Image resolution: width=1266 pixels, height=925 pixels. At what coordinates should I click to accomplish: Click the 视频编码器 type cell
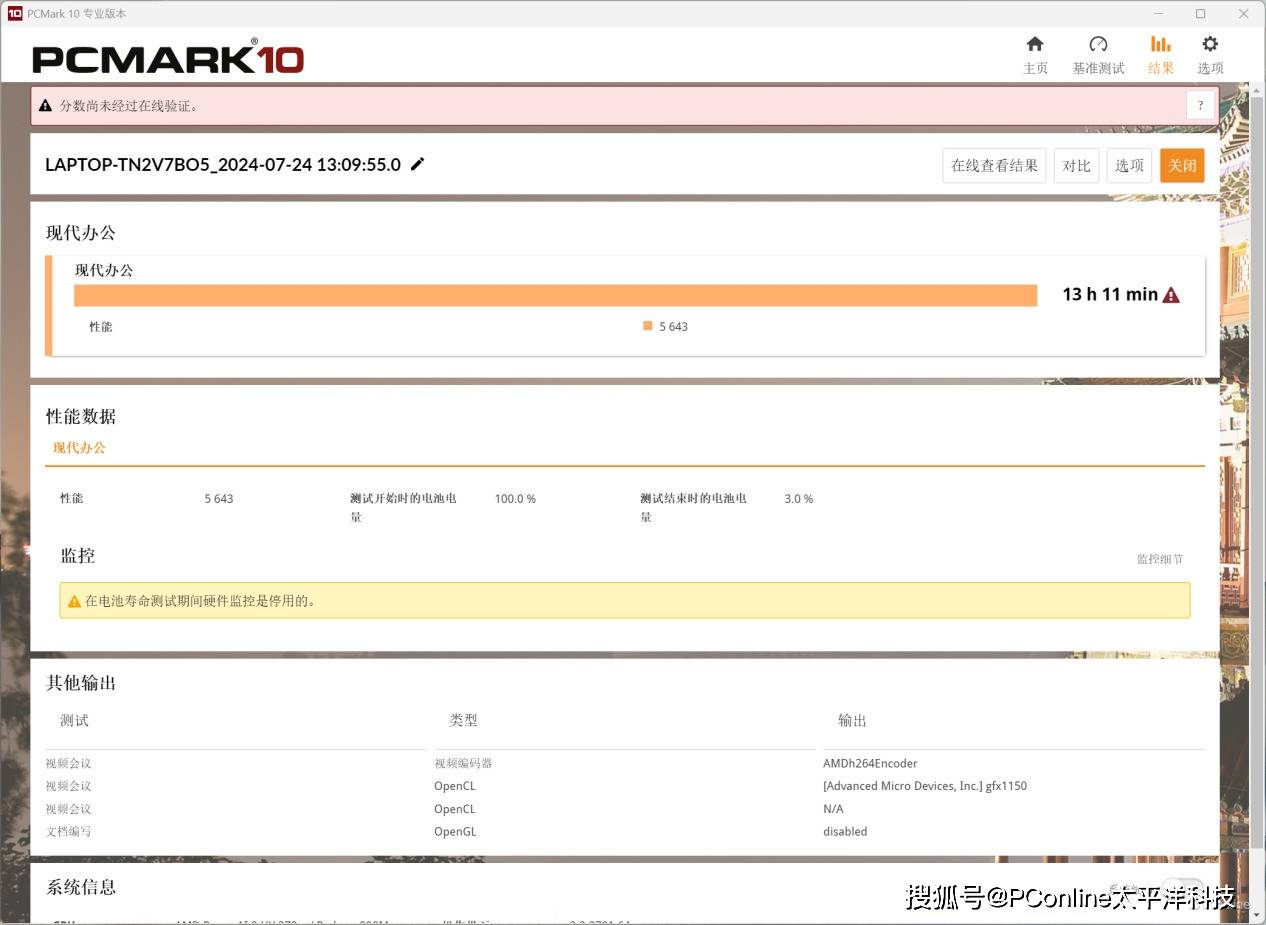pyautogui.click(x=463, y=763)
